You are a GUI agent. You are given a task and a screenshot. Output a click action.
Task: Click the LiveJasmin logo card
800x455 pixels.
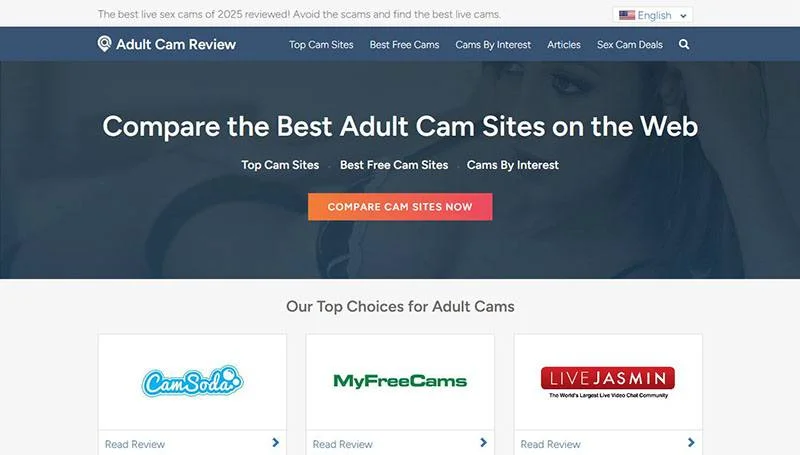tap(608, 382)
